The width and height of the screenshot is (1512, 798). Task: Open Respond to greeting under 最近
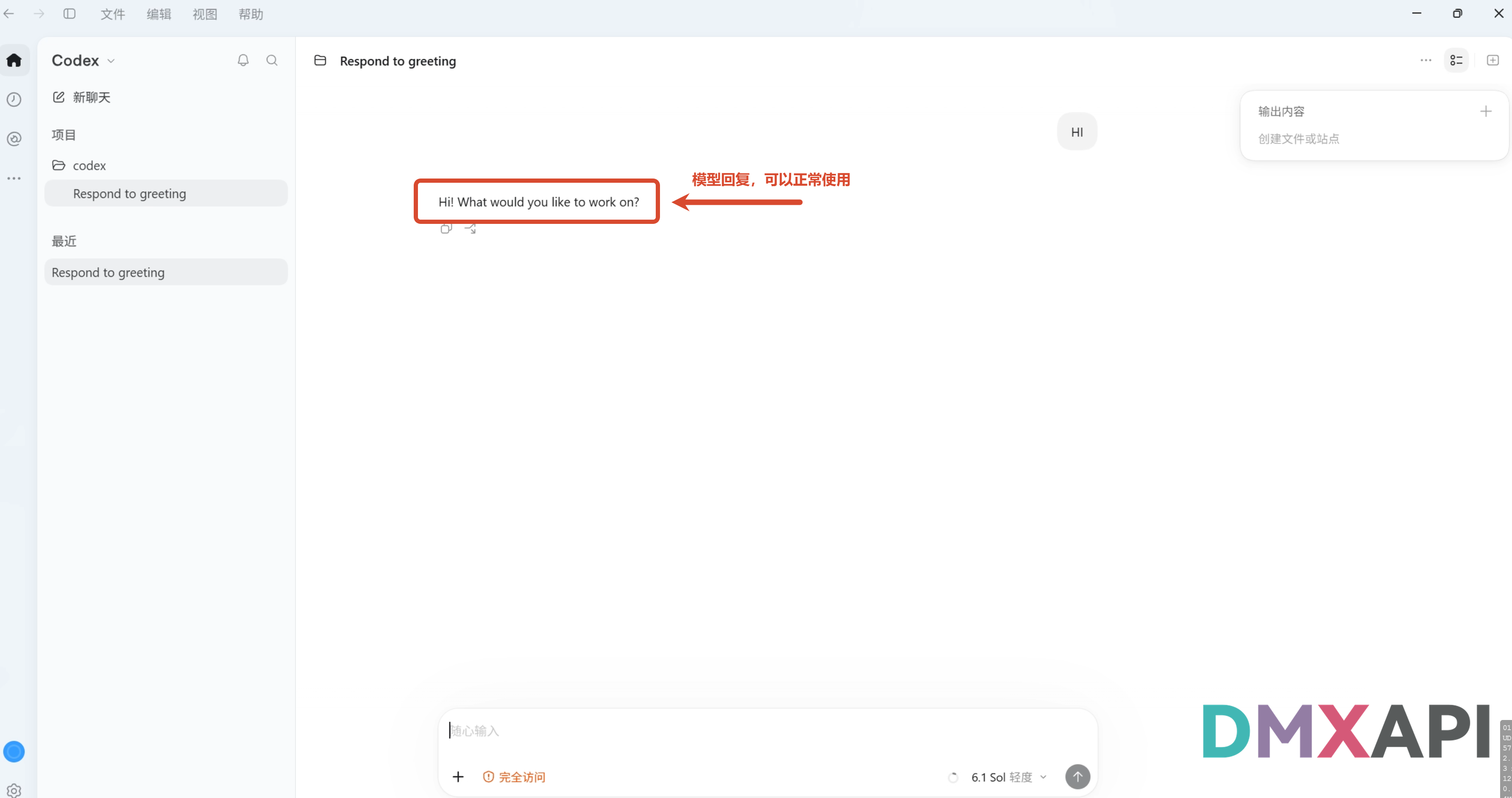pyautogui.click(x=166, y=272)
